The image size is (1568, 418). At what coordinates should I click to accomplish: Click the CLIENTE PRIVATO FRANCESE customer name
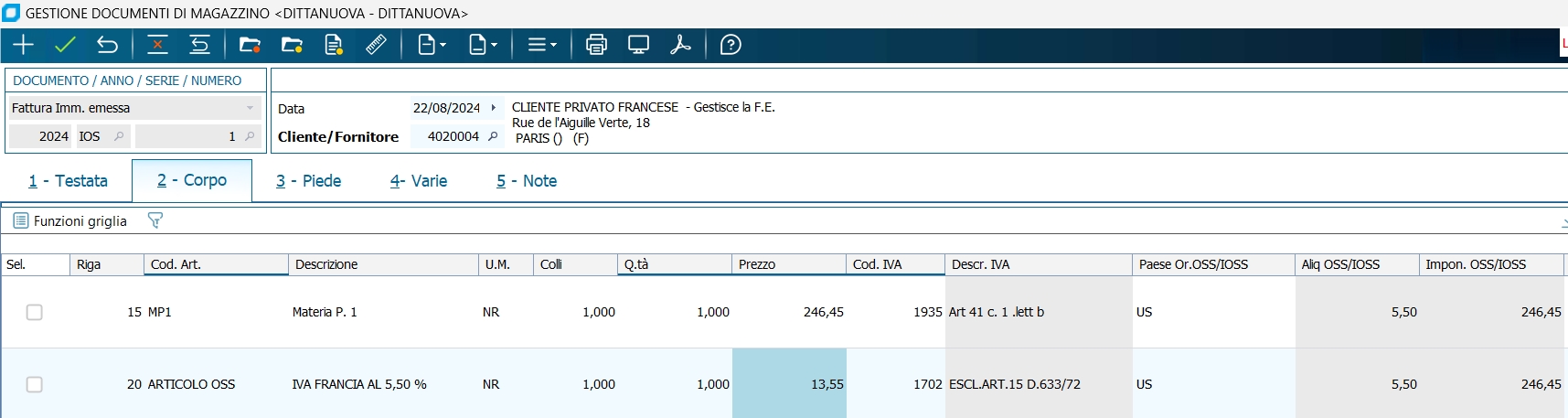(595, 107)
